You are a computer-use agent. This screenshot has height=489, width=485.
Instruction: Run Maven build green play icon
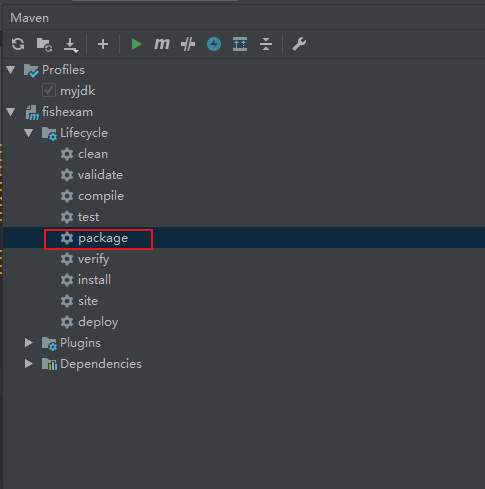[136, 44]
